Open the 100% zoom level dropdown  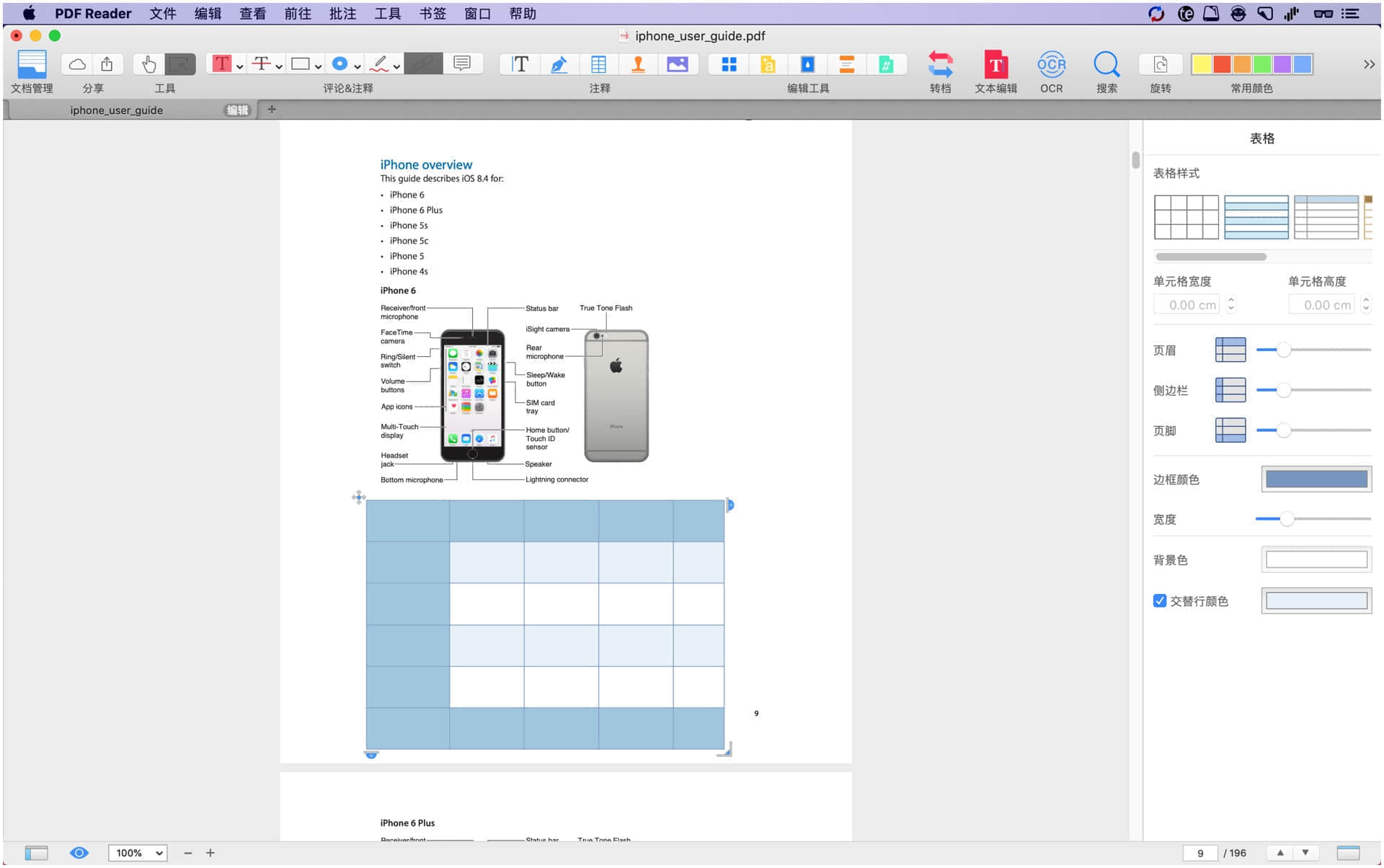138,853
